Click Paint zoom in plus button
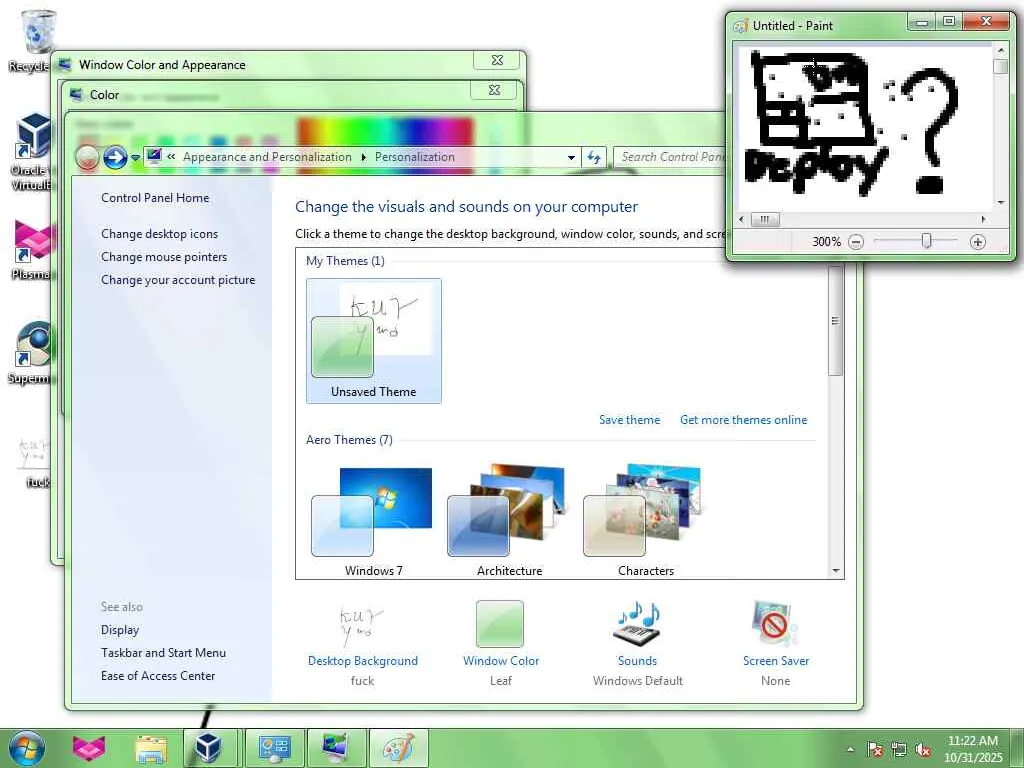The image size is (1024, 768). click(x=978, y=242)
